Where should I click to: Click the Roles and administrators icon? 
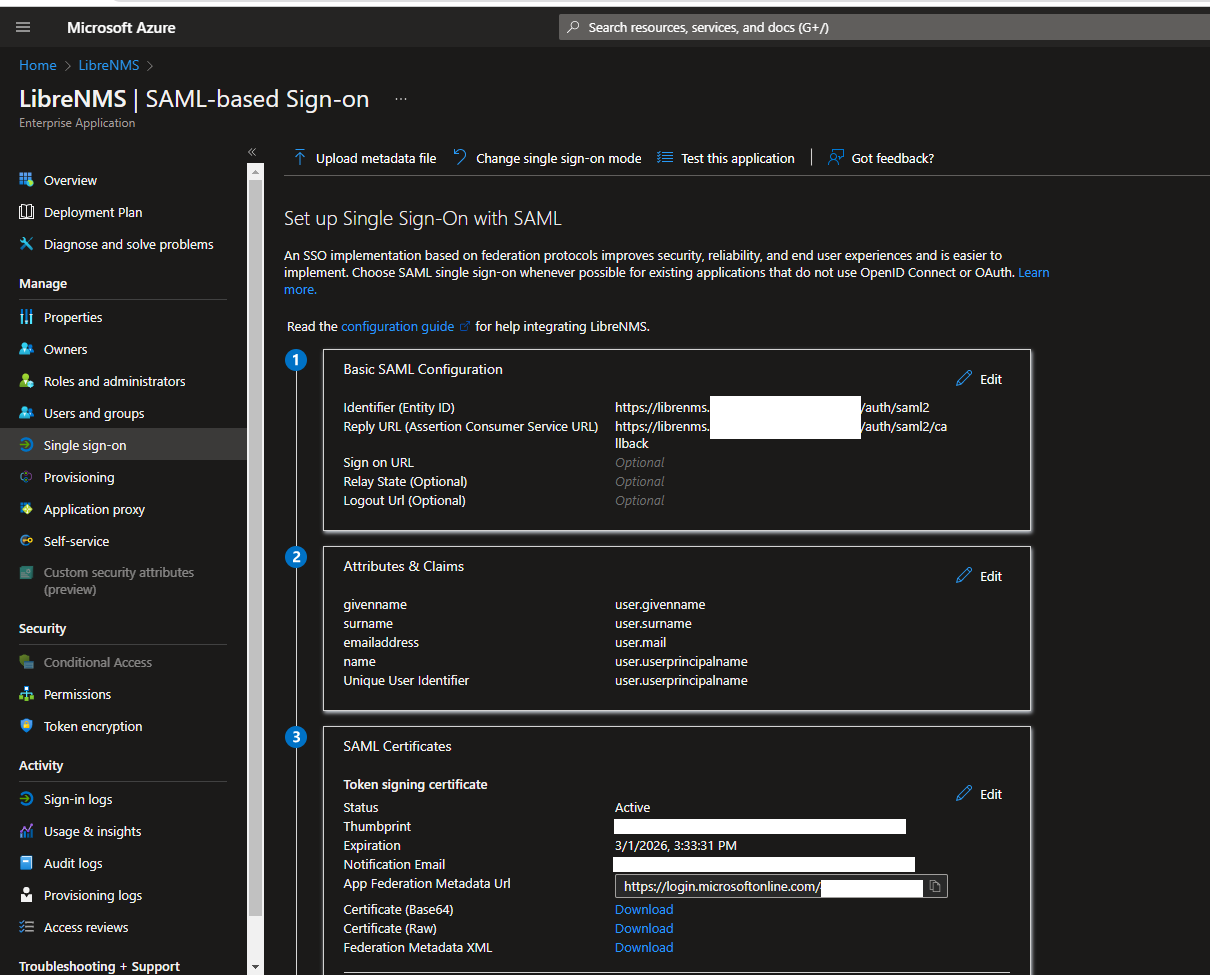click(26, 381)
